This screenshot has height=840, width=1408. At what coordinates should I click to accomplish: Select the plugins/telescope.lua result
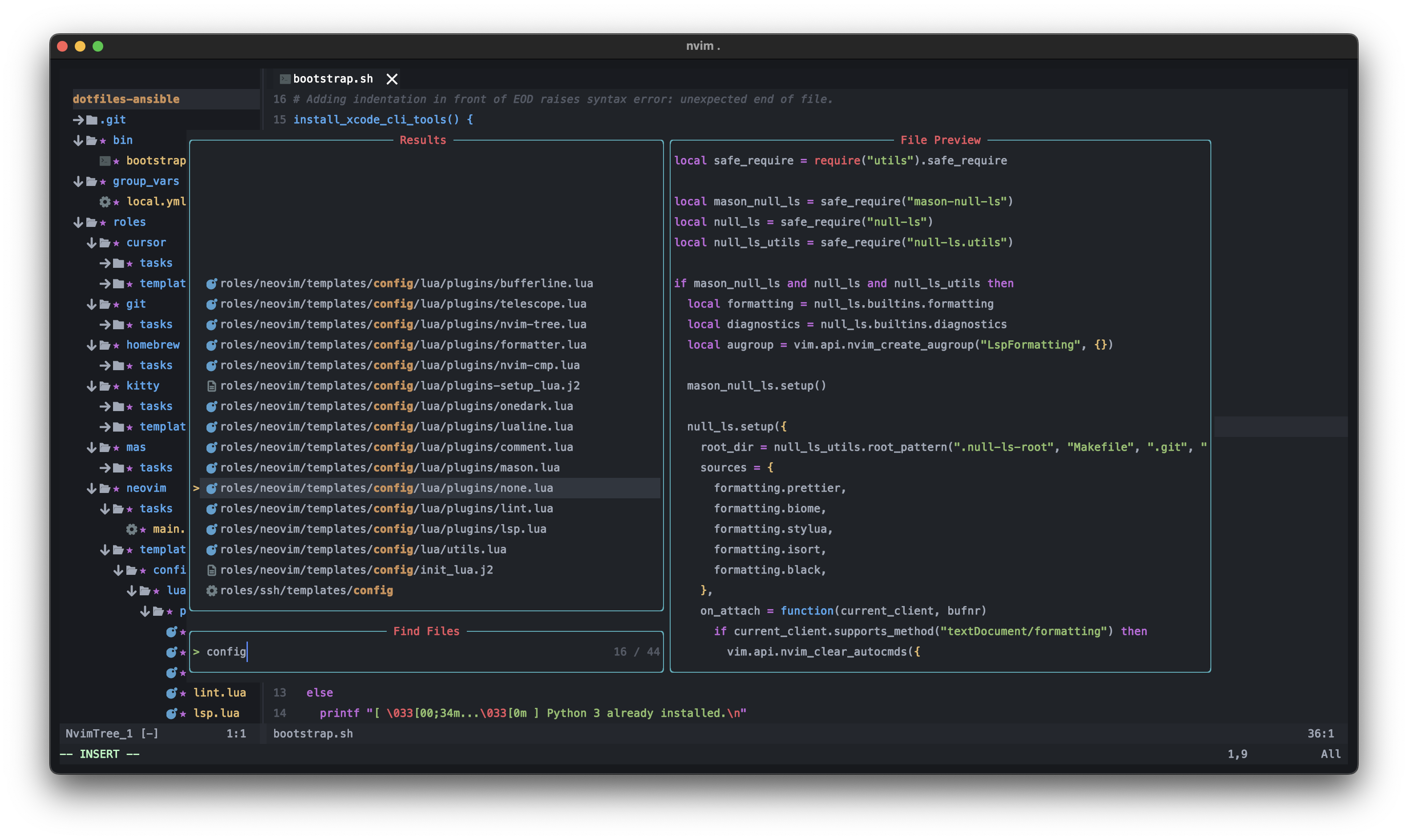click(427, 304)
